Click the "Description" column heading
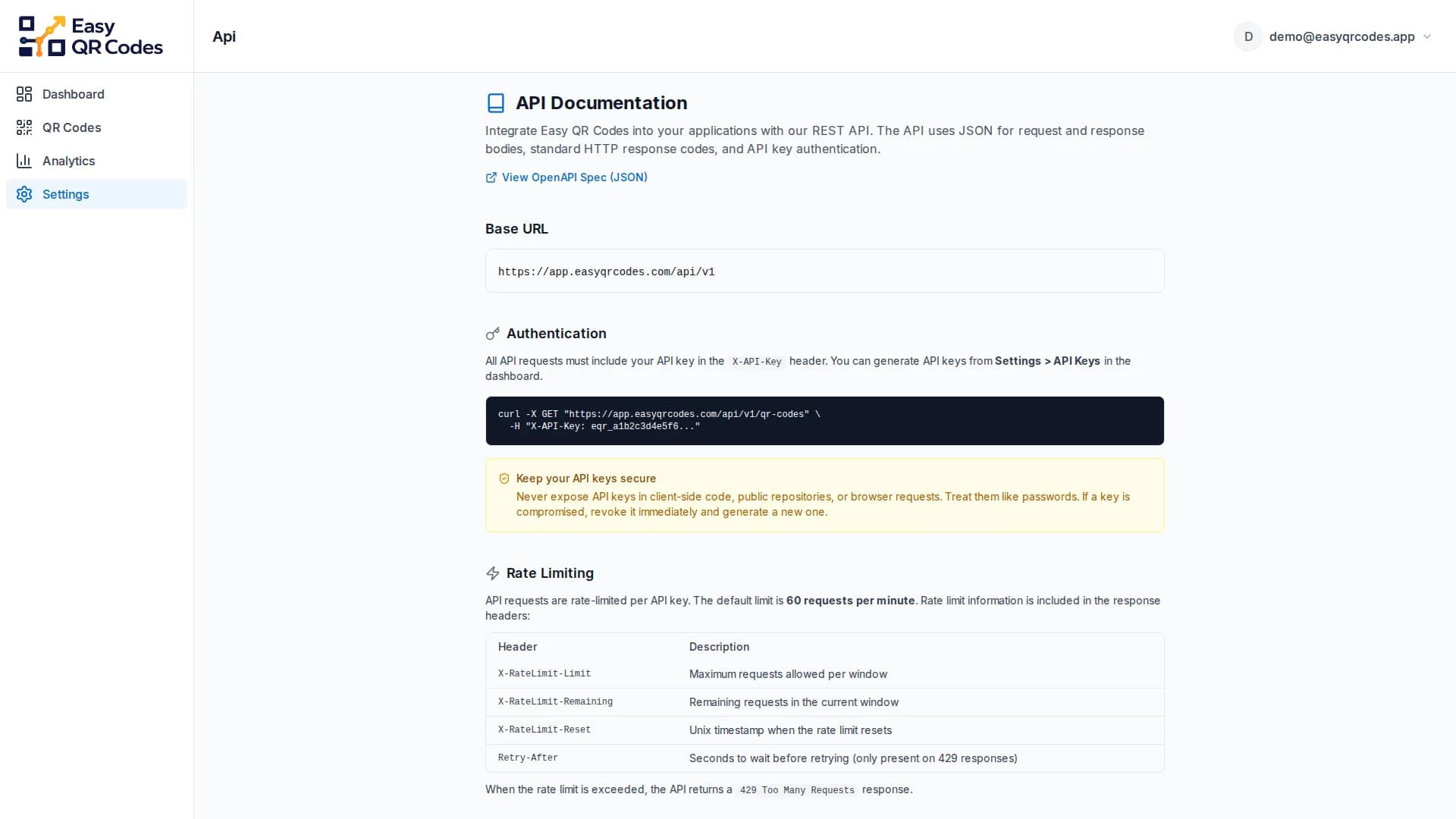 [x=719, y=647]
